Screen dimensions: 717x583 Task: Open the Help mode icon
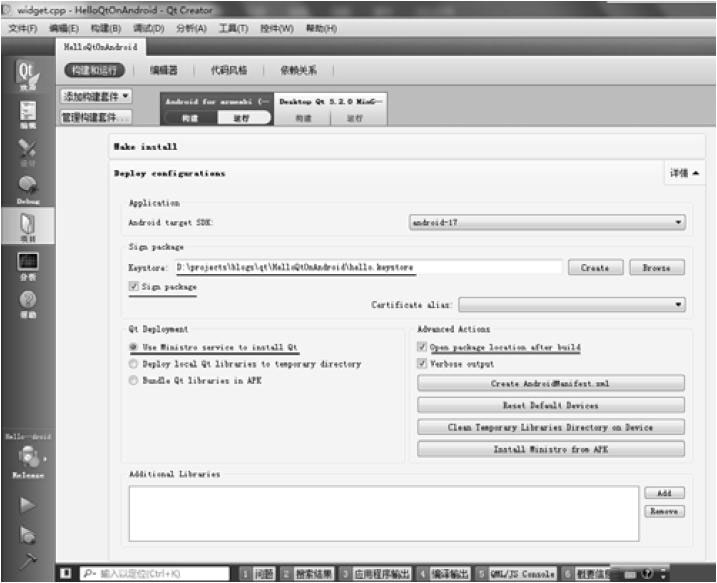pyautogui.click(x=27, y=304)
